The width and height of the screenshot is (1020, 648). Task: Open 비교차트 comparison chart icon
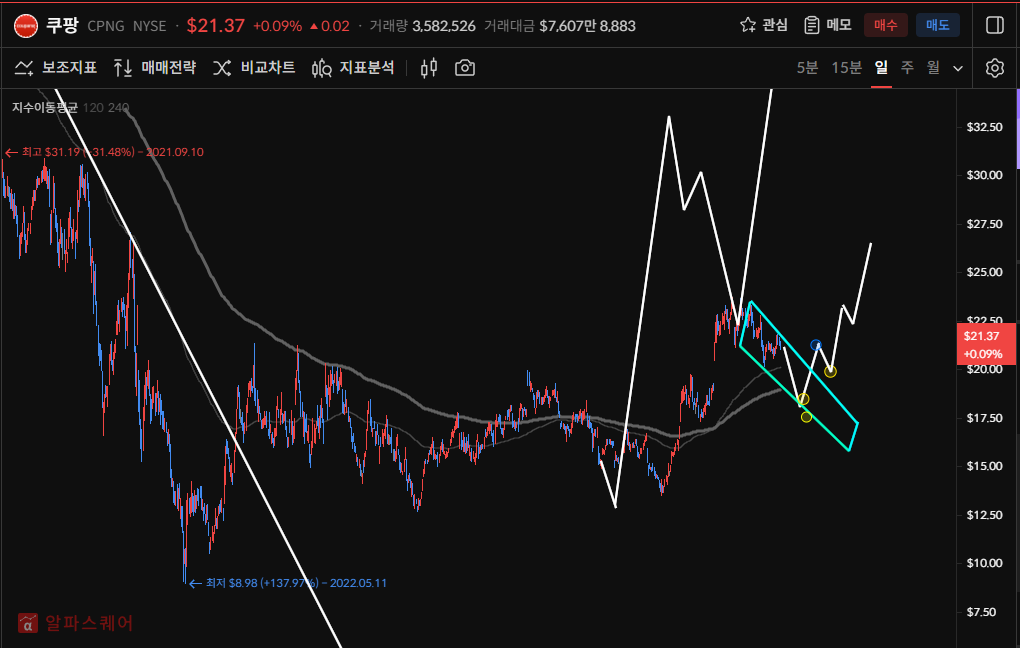point(222,68)
